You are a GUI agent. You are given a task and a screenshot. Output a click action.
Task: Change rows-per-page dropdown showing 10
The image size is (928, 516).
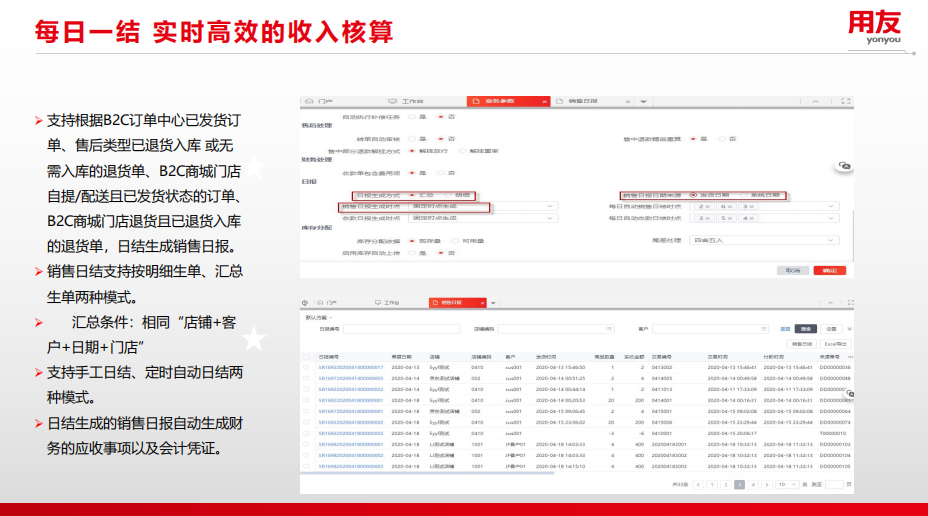787,485
